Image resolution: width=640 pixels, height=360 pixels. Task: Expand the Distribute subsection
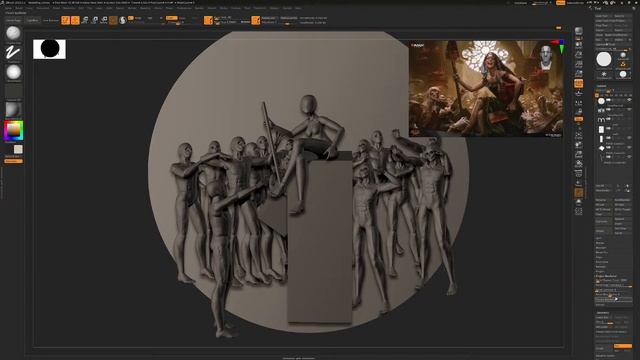(602, 262)
